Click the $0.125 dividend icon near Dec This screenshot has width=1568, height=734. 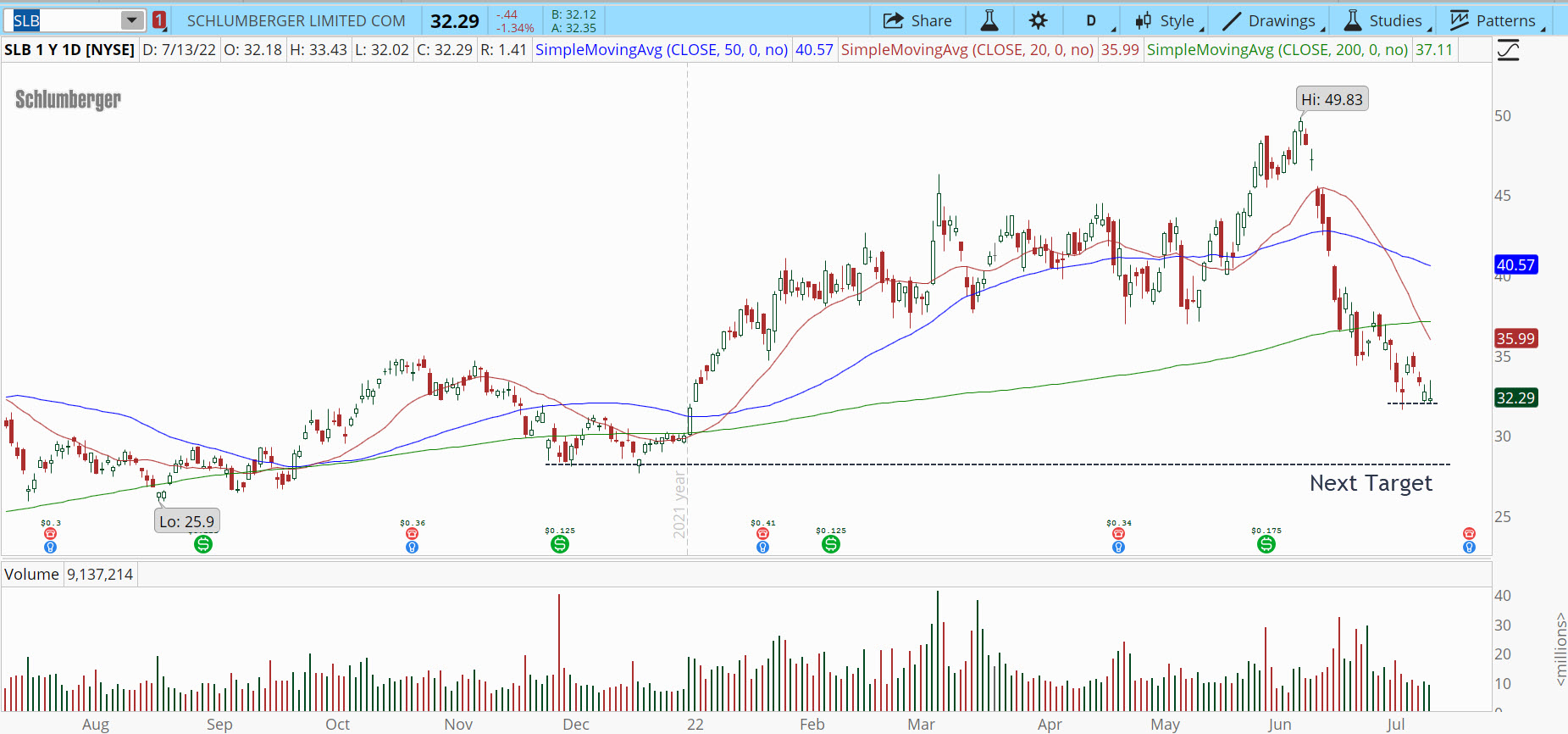pyautogui.click(x=560, y=544)
